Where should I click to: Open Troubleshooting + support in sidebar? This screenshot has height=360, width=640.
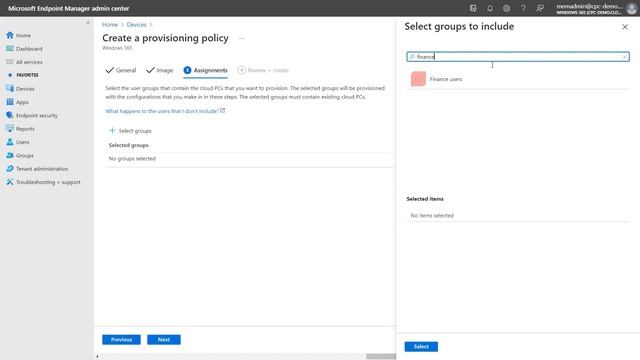[48, 182]
